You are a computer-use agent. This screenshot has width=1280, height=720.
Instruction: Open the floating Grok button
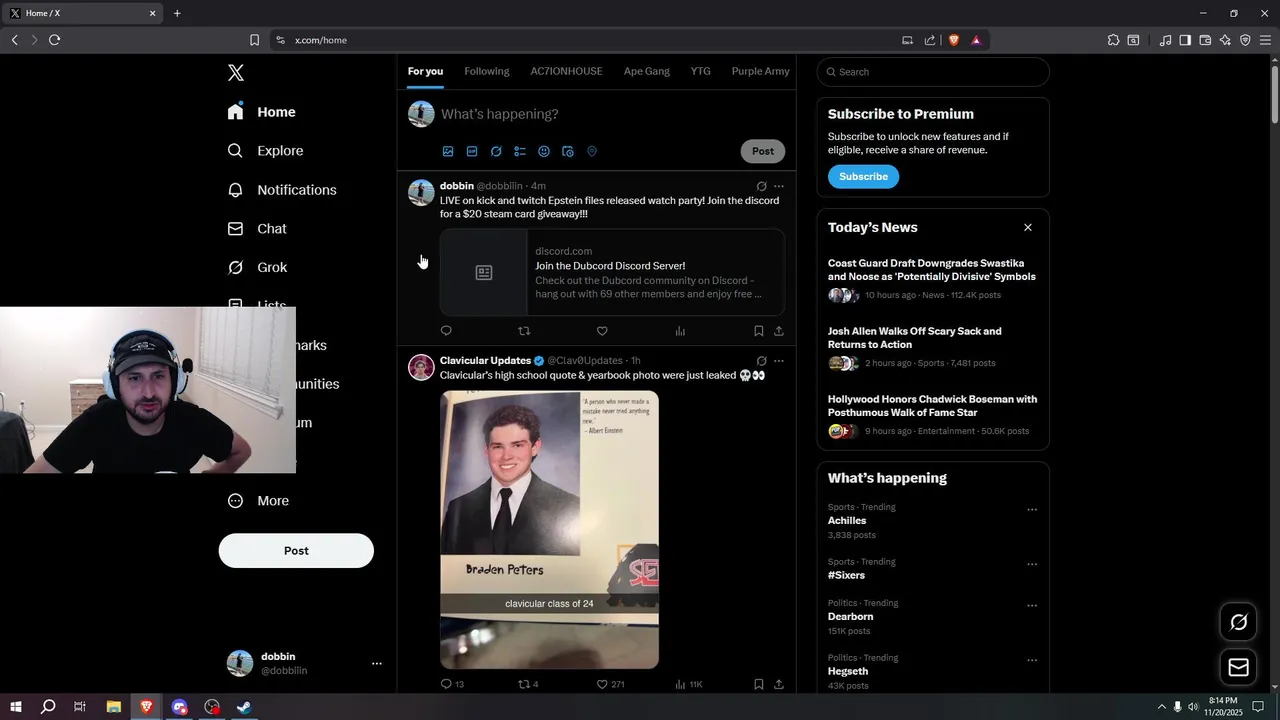(1238, 623)
